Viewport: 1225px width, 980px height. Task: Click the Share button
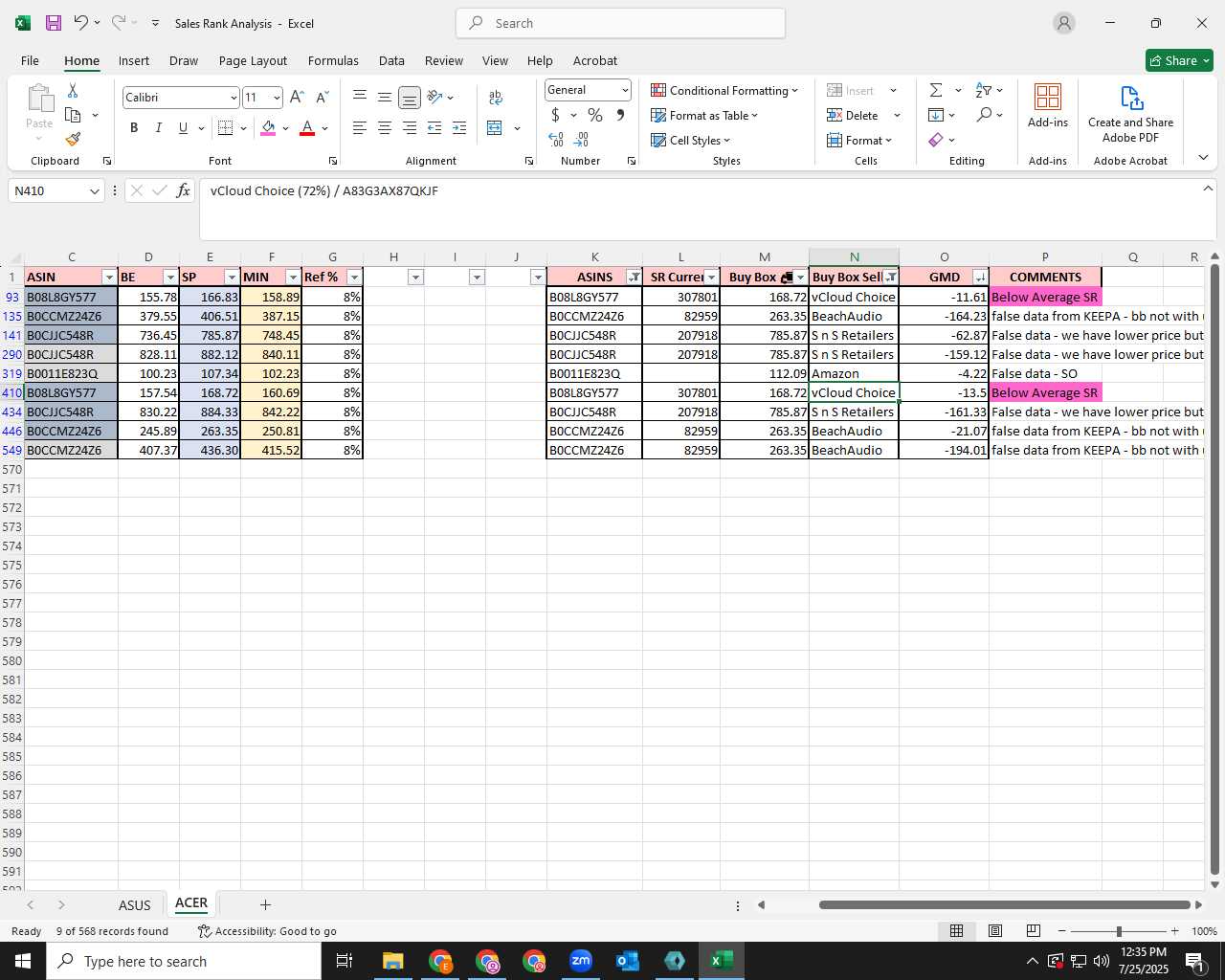1179,60
